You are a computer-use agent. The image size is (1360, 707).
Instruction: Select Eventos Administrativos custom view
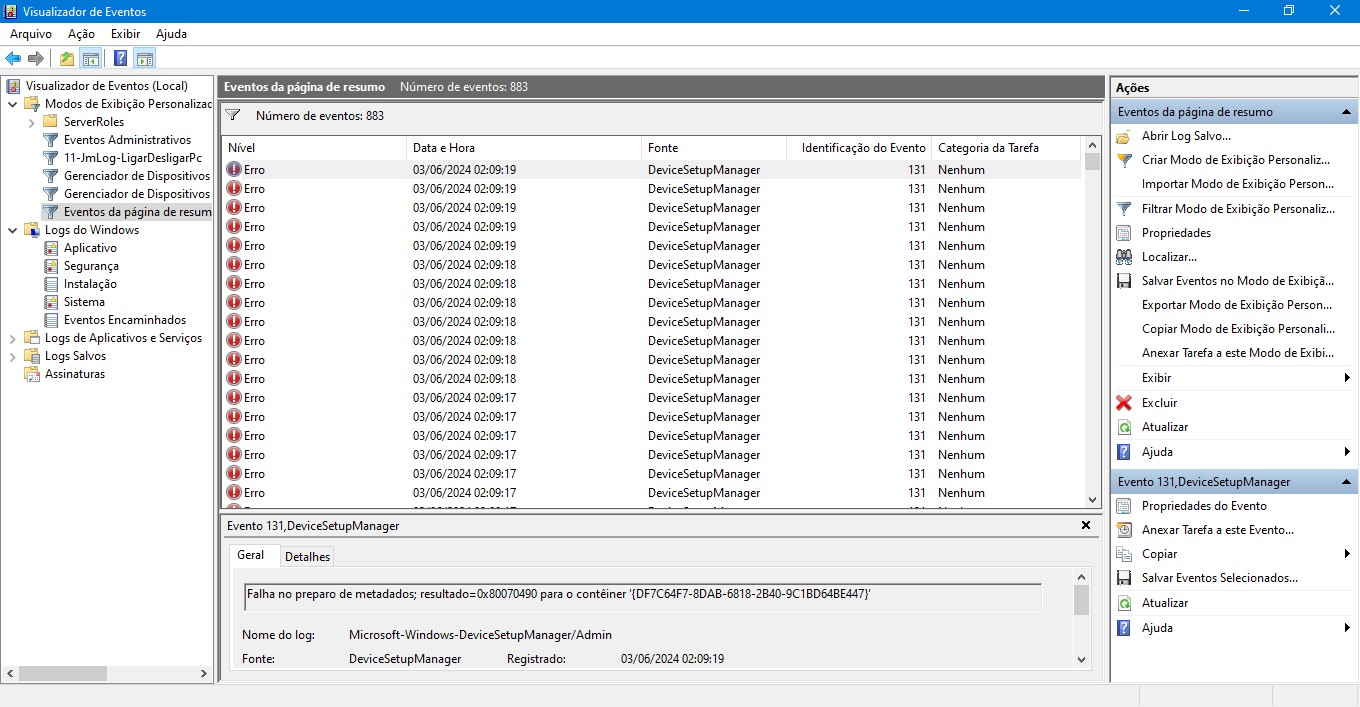point(127,140)
